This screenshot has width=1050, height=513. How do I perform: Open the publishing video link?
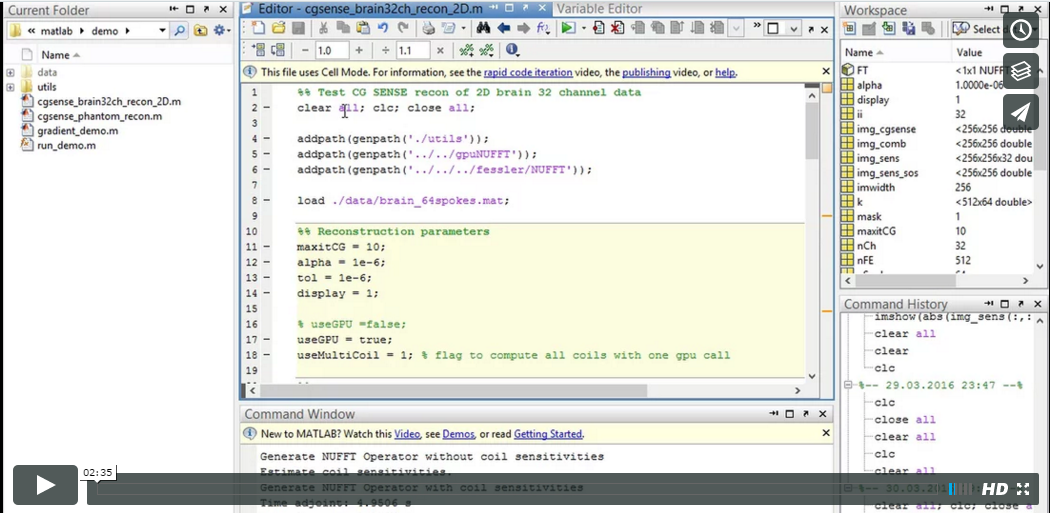point(646,72)
